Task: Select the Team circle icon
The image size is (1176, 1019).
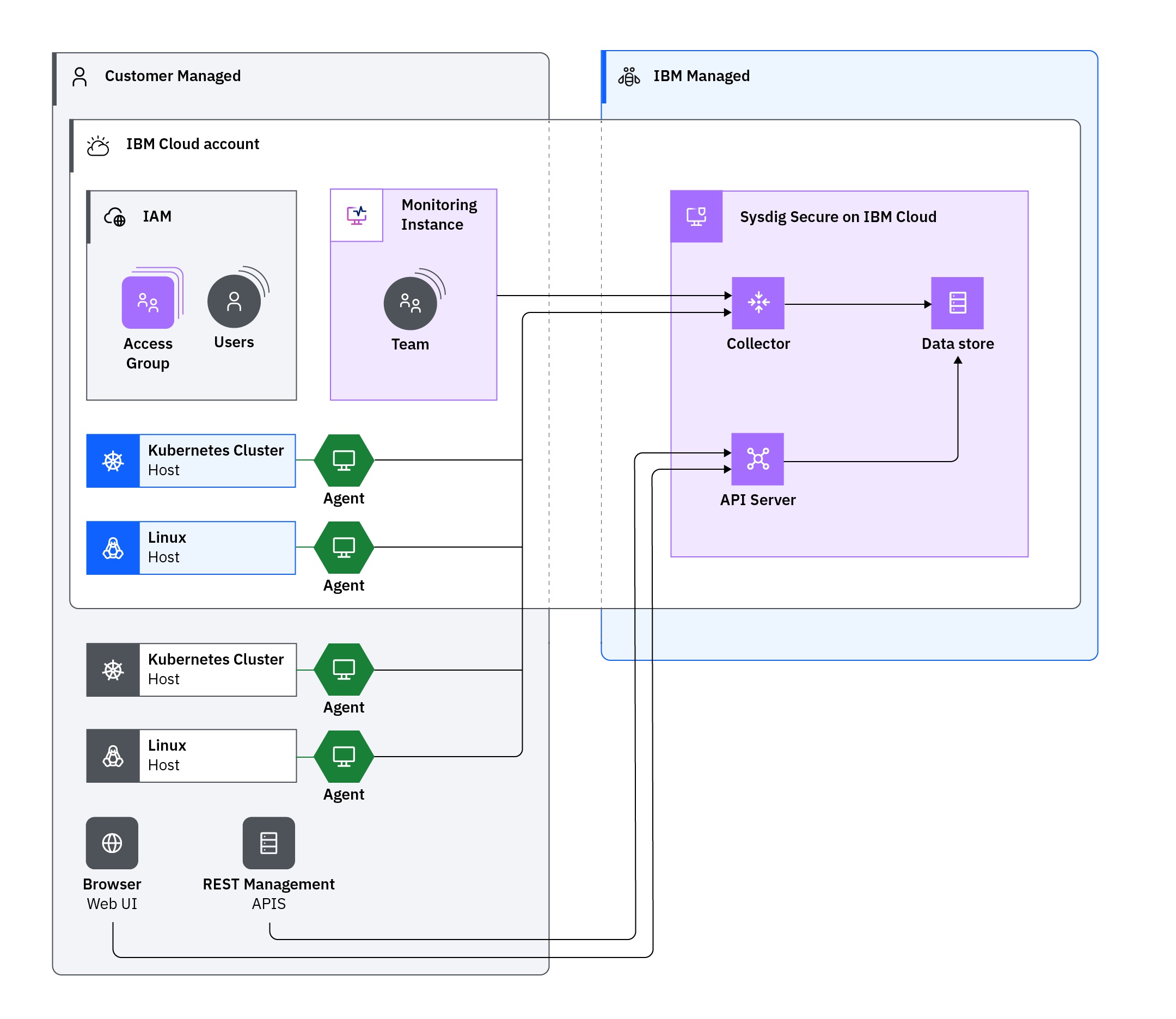Action: [x=411, y=304]
